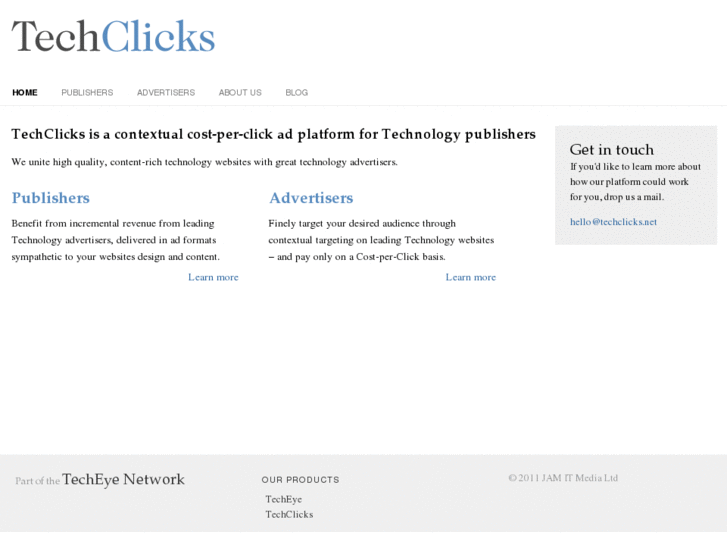
Task: Click the 'We unite high quality' tagline text
Action: coord(204,162)
